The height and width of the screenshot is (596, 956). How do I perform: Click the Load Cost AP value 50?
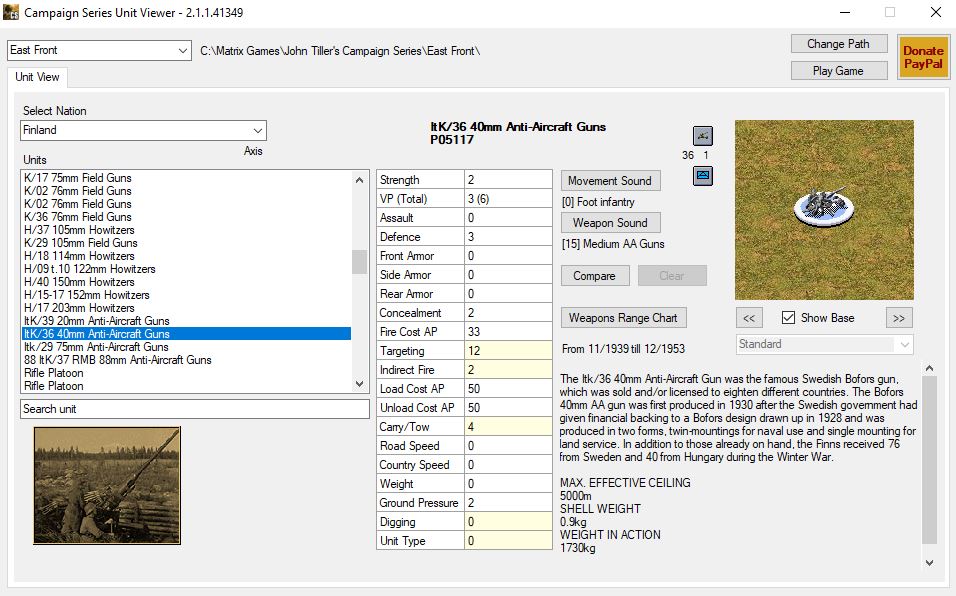click(x=508, y=389)
